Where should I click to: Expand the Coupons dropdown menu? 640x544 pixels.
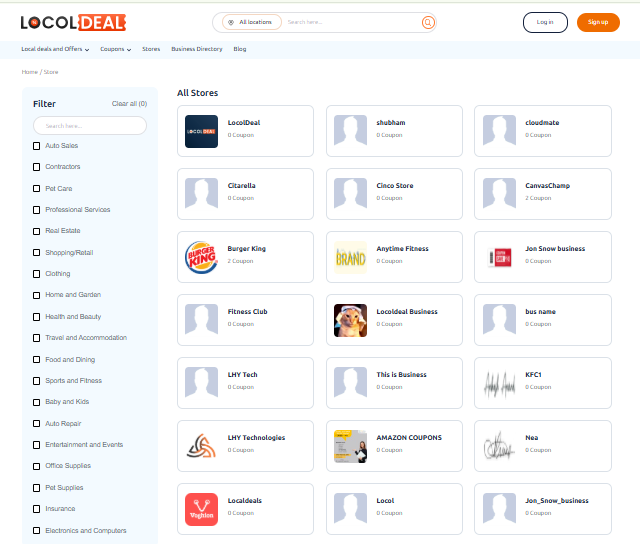[116, 49]
